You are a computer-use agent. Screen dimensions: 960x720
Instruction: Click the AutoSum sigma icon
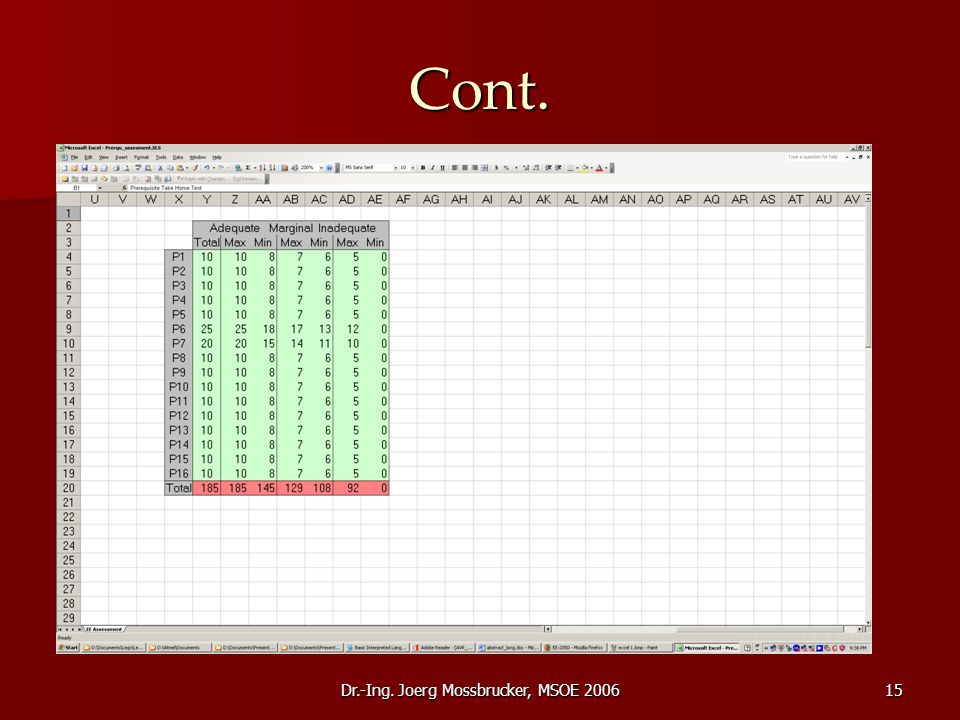click(x=247, y=168)
